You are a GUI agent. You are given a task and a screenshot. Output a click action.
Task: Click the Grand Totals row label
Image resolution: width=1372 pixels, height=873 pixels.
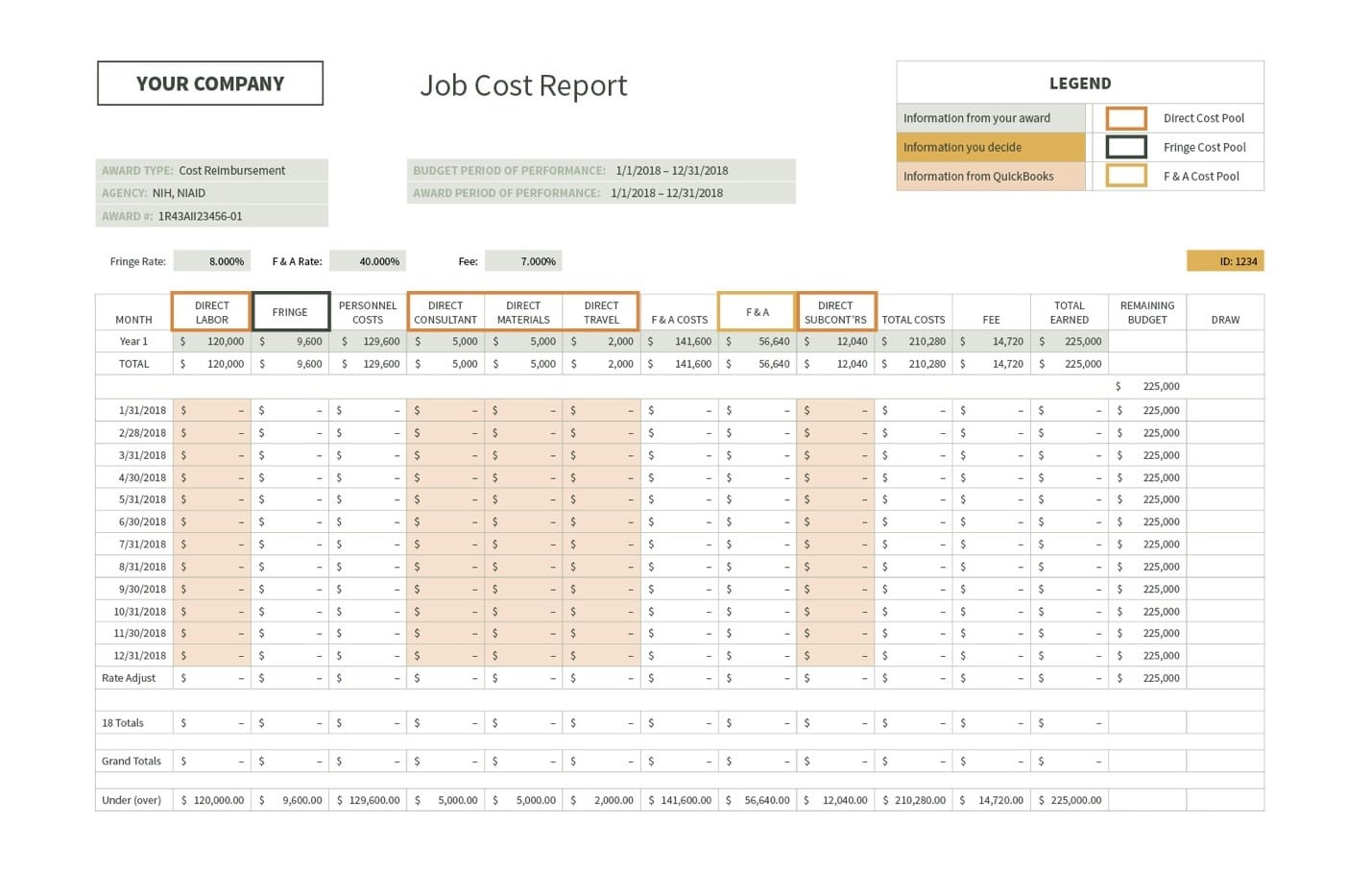131,761
